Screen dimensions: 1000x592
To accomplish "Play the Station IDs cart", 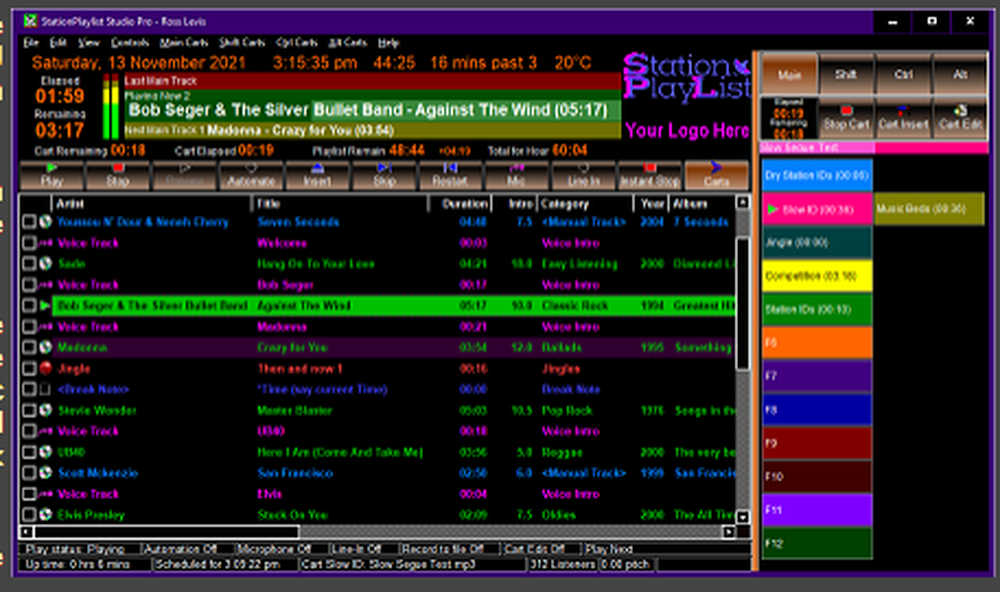I will click(x=816, y=309).
